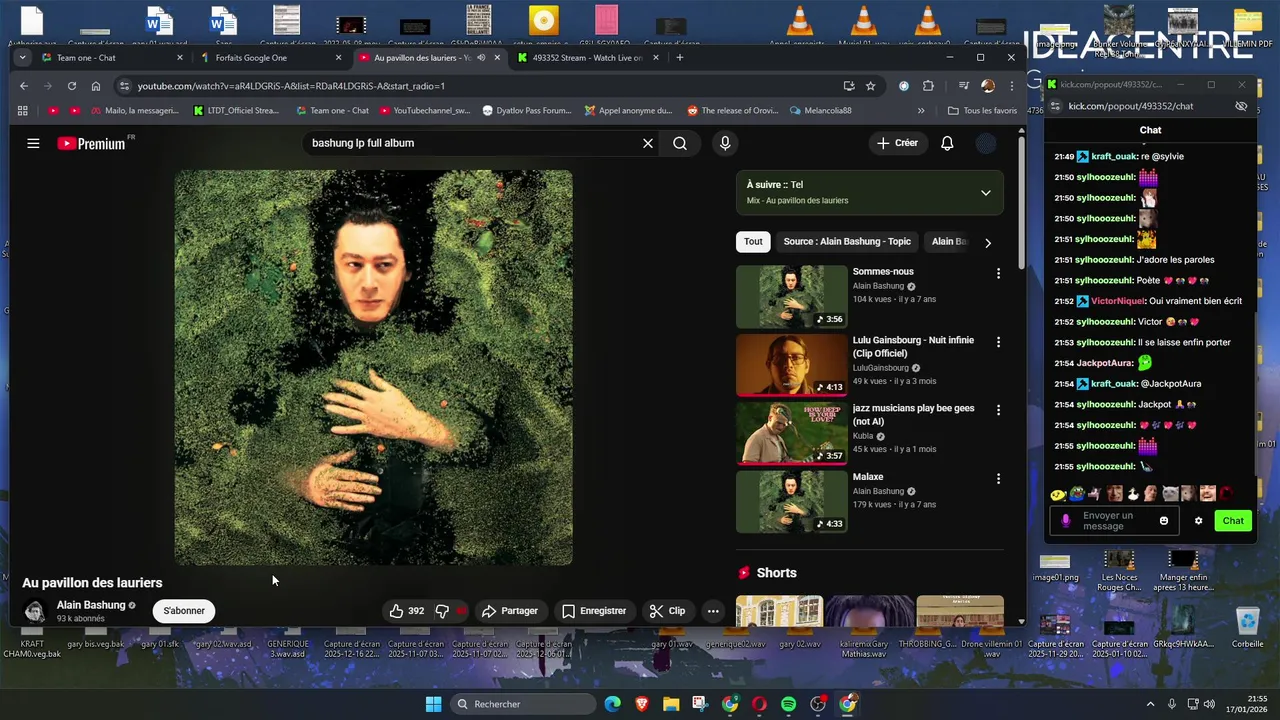Image resolution: width=1280 pixels, height=720 pixels.
Task: Show hidden bookmarks with double chevron
Action: (921, 111)
